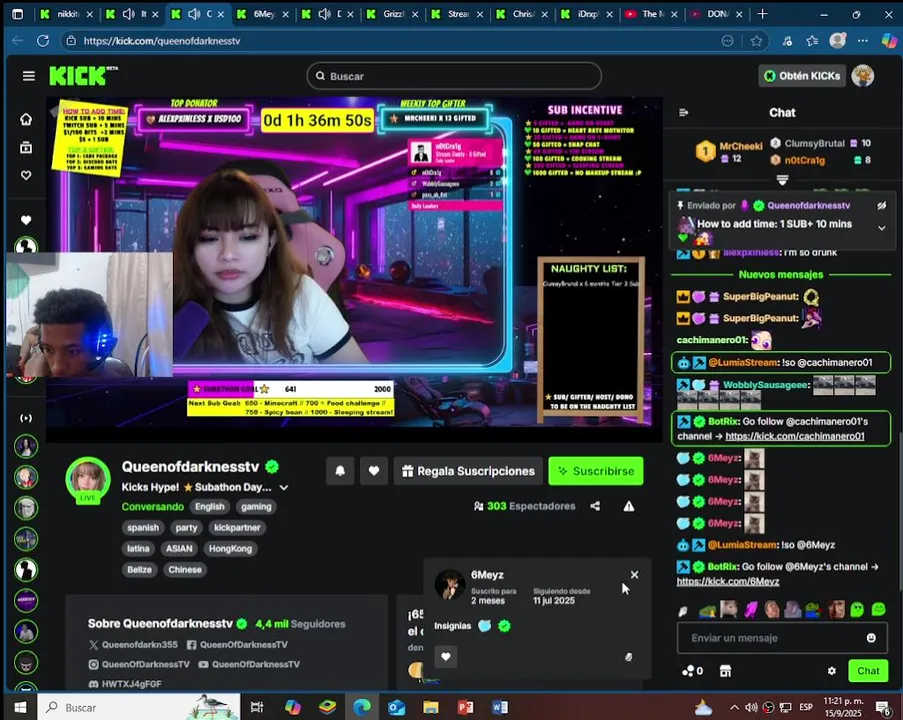Screen dimensions: 903x720
Task: Click Regala Suscripciones button
Action: point(468,471)
